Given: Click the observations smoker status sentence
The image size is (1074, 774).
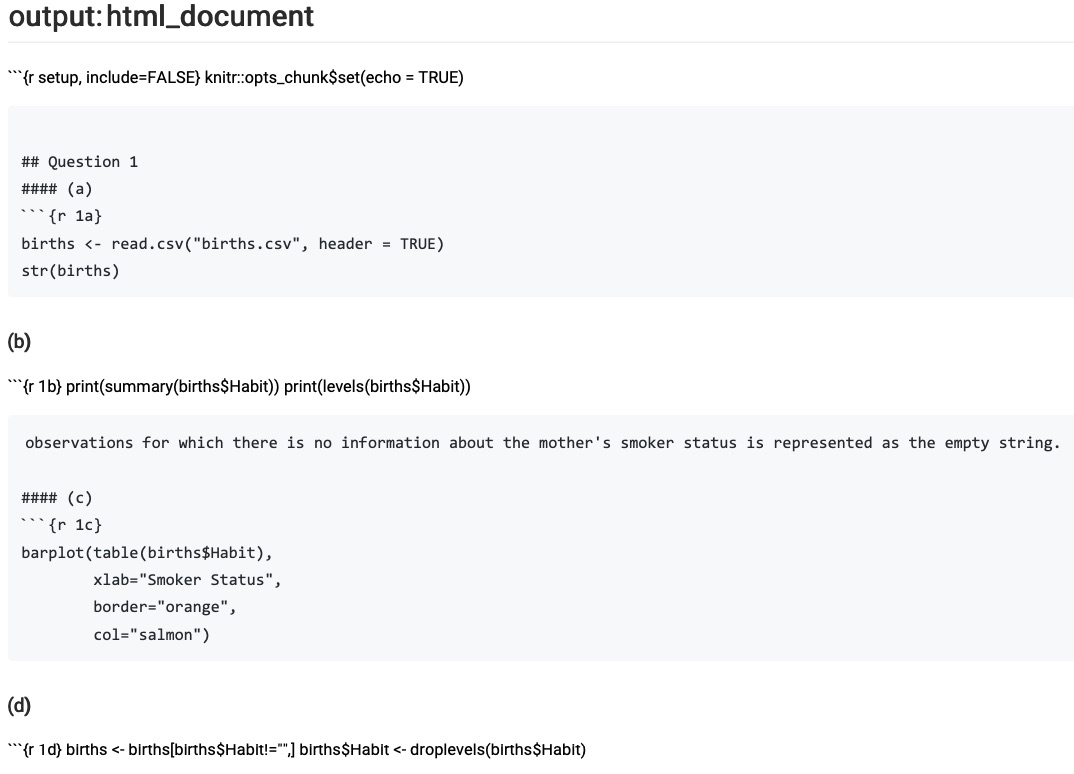Looking at the screenshot, I should [x=542, y=443].
